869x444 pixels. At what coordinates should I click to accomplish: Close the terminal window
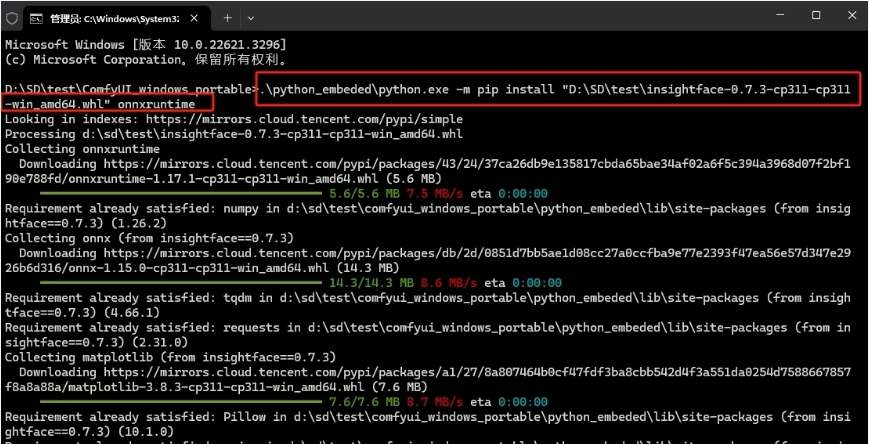(850, 16)
